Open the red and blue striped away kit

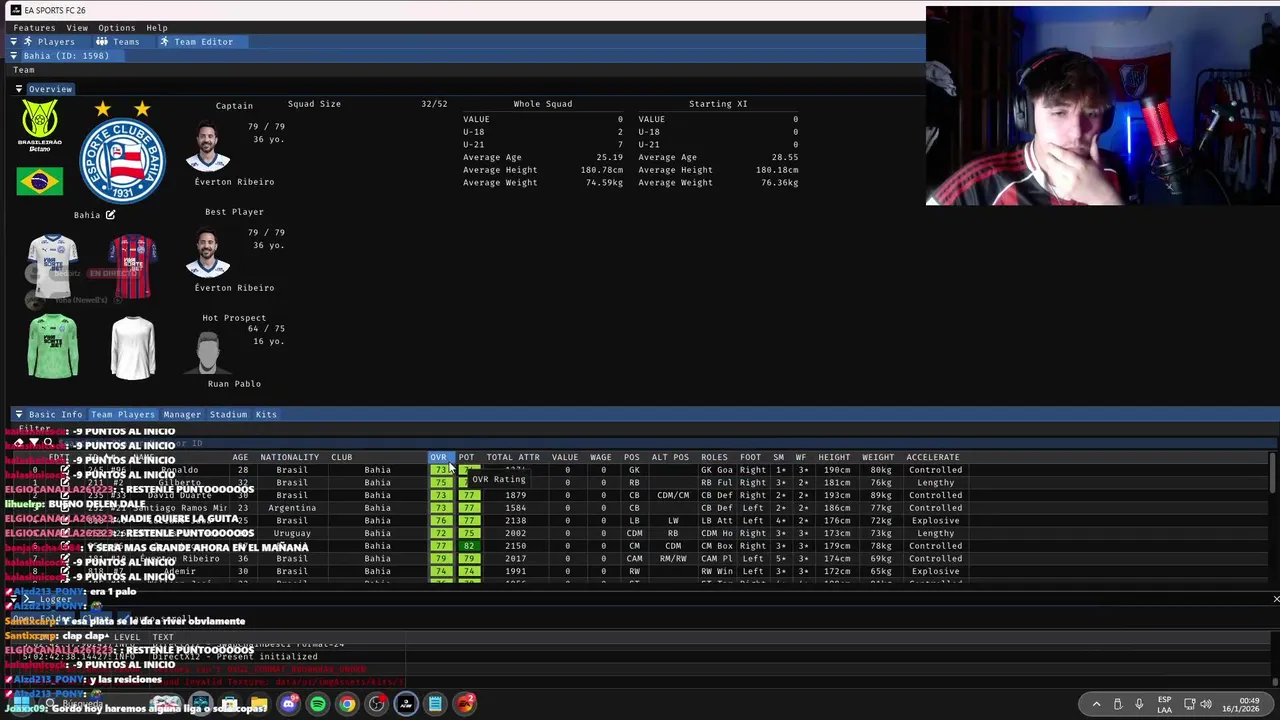coord(133,267)
